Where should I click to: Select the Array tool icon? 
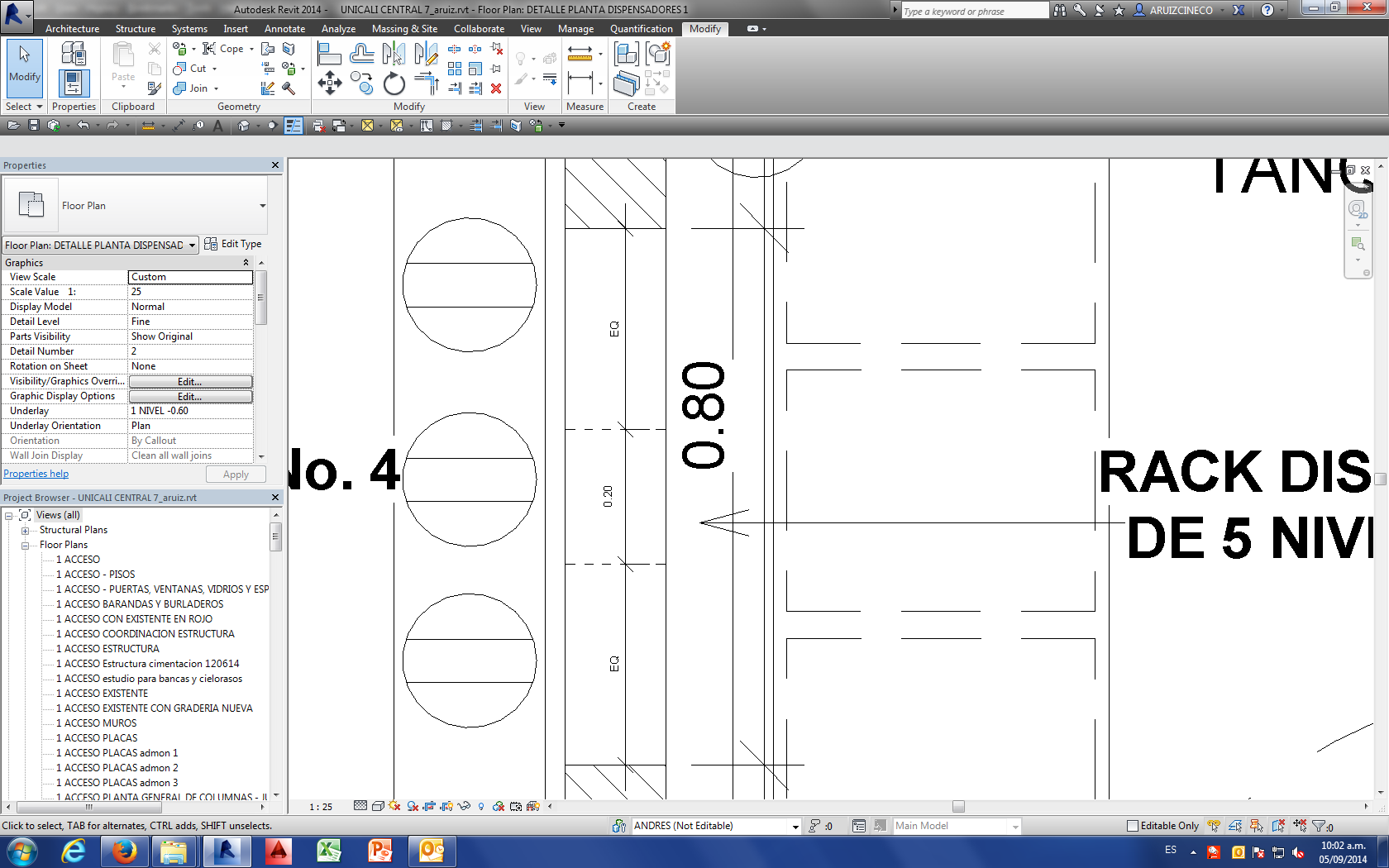pyautogui.click(x=455, y=69)
